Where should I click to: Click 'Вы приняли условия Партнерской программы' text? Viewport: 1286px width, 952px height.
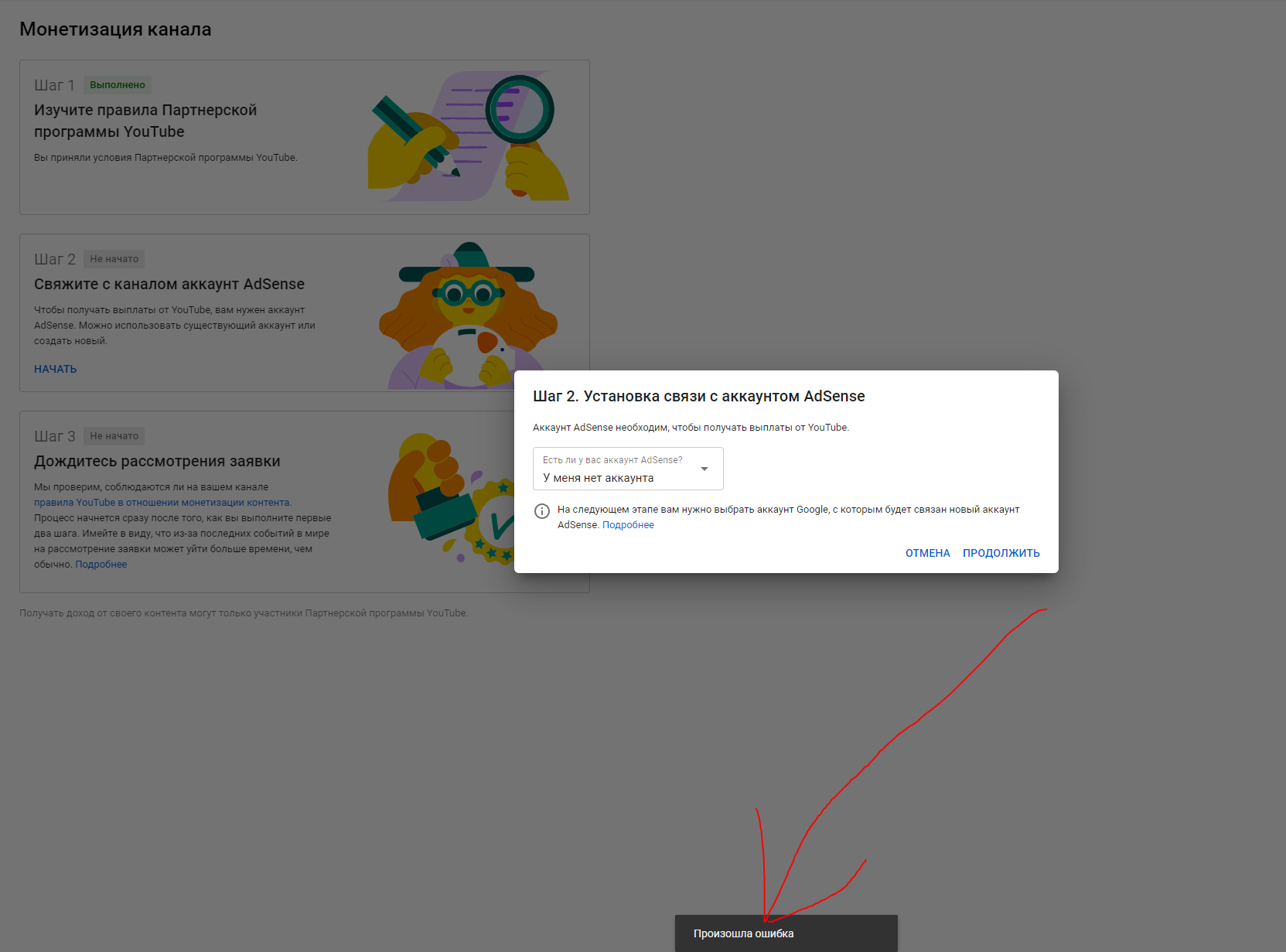click(x=165, y=158)
